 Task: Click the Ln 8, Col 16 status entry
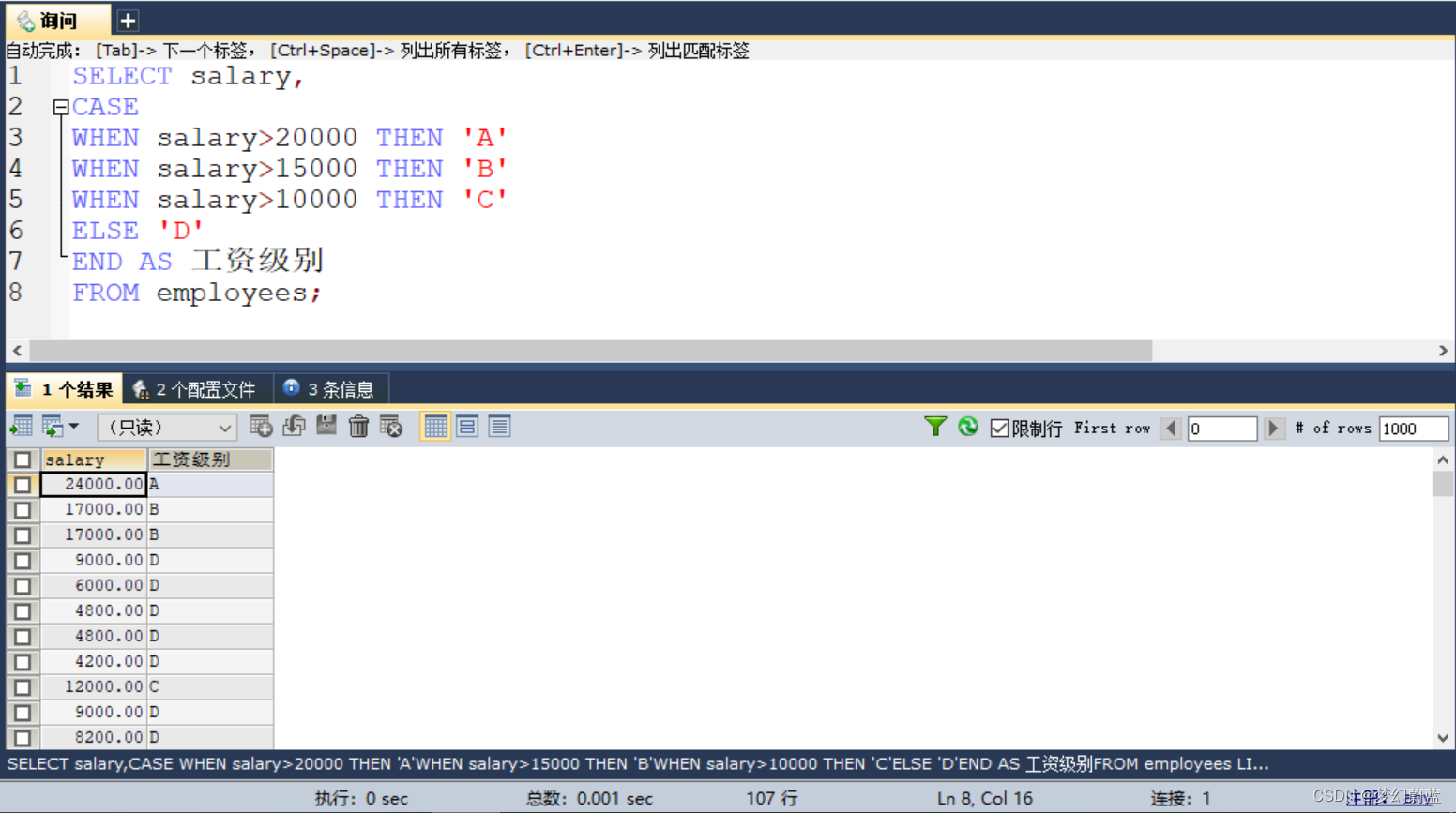click(985, 799)
